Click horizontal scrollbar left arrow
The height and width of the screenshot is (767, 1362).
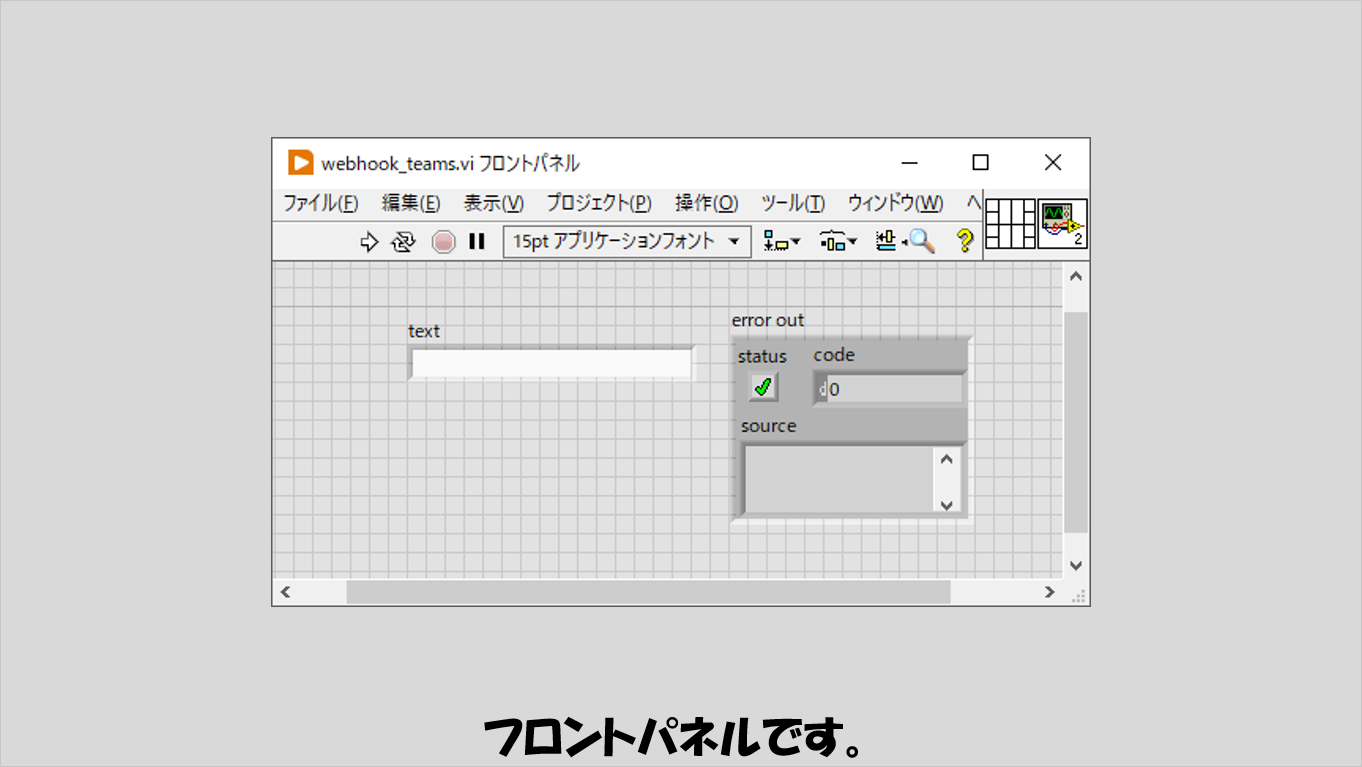[x=285, y=592]
